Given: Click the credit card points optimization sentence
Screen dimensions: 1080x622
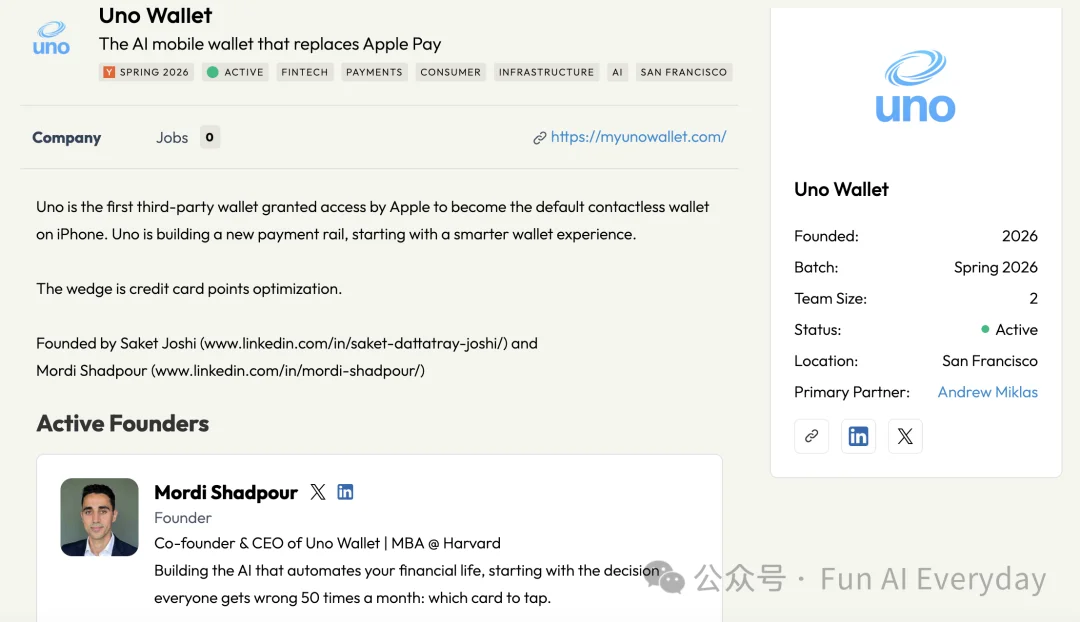Looking at the screenshot, I should (189, 289).
